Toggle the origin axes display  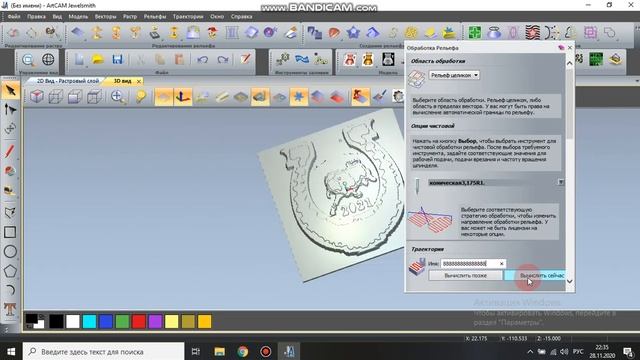click(x=182, y=97)
